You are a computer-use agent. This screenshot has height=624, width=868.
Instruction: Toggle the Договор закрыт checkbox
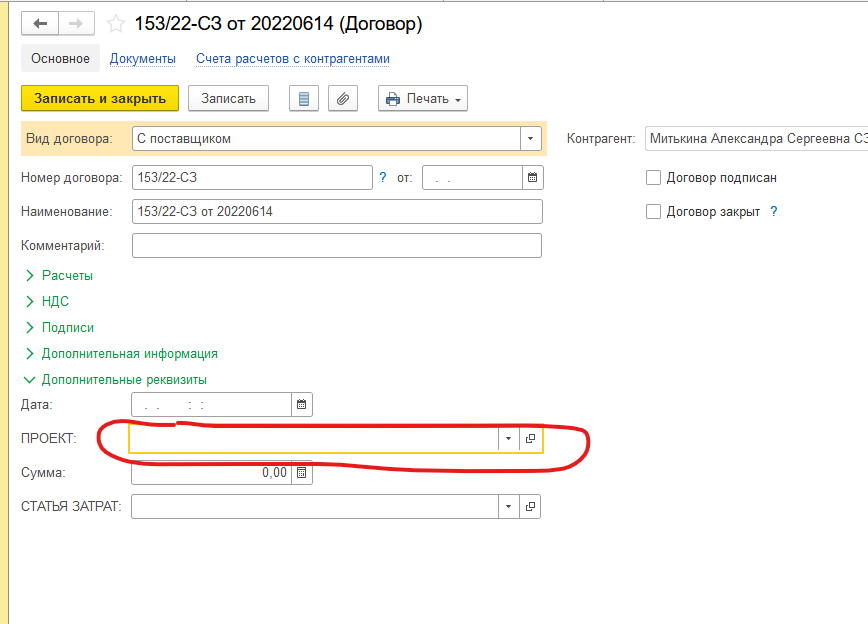[654, 212]
